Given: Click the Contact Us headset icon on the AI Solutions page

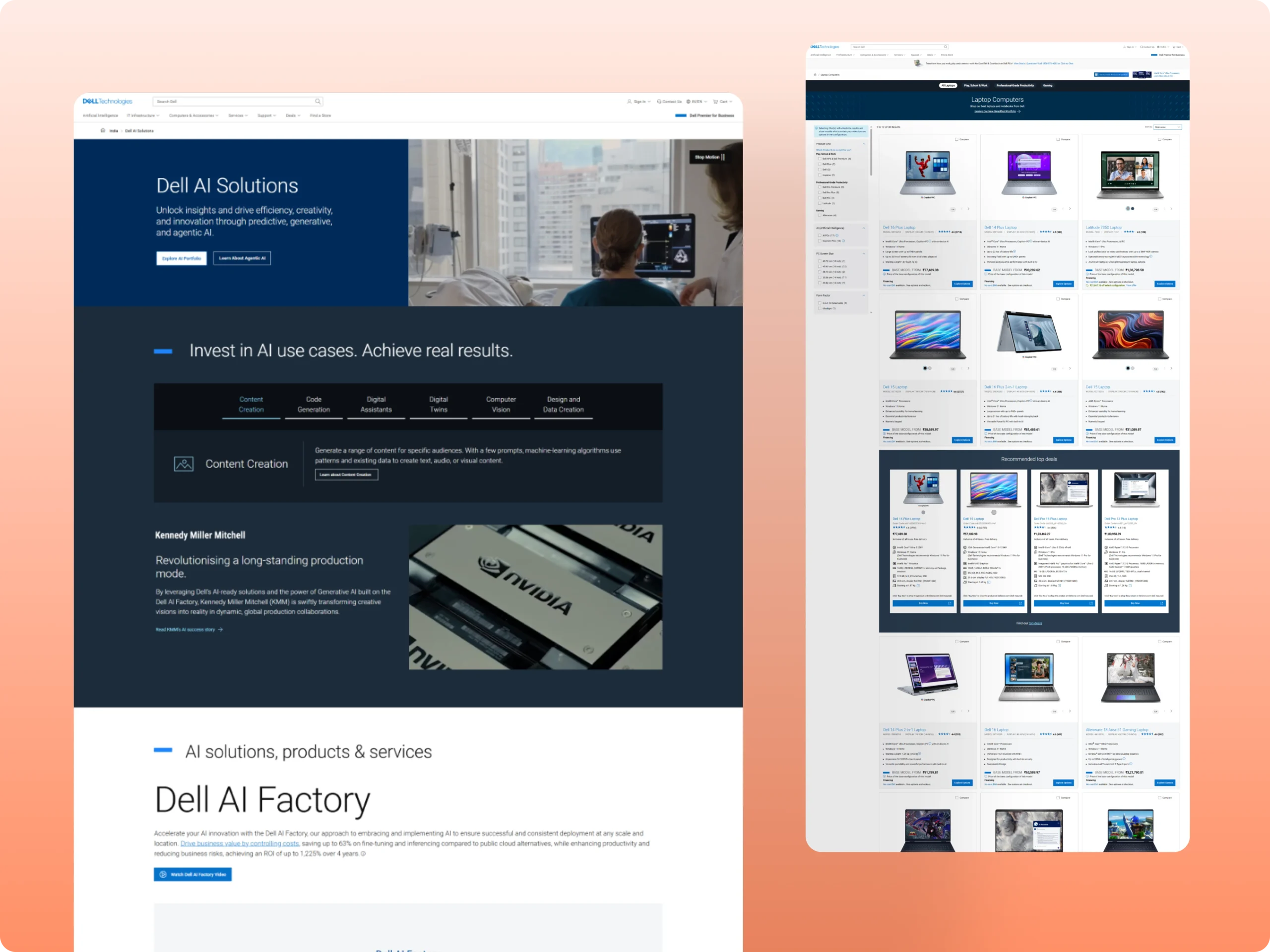Looking at the screenshot, I should click(x=659, y=102).
